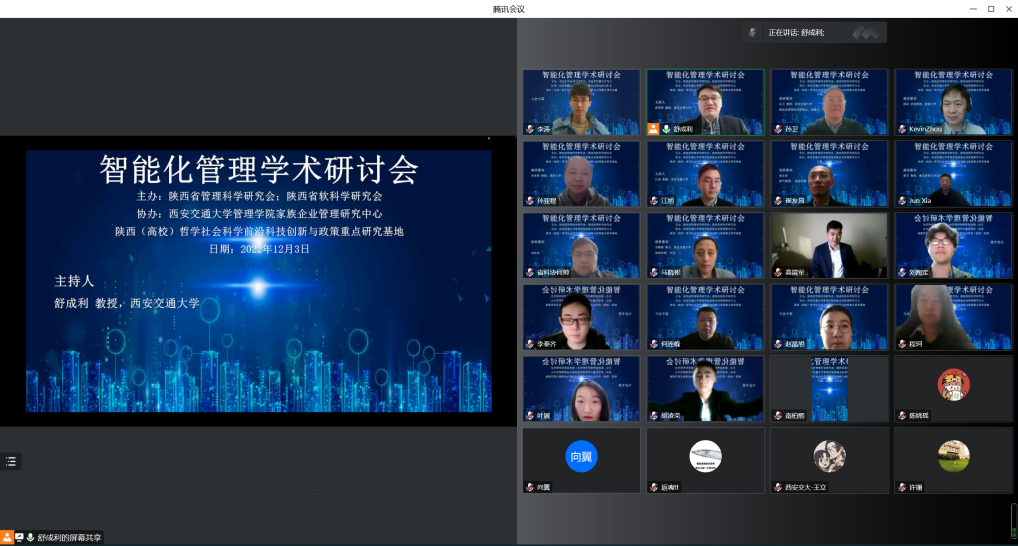The width and height of the screenshot is (1018, 546).
Task: Click the list menu icon at left edge
Action: [x=11, y=461]
